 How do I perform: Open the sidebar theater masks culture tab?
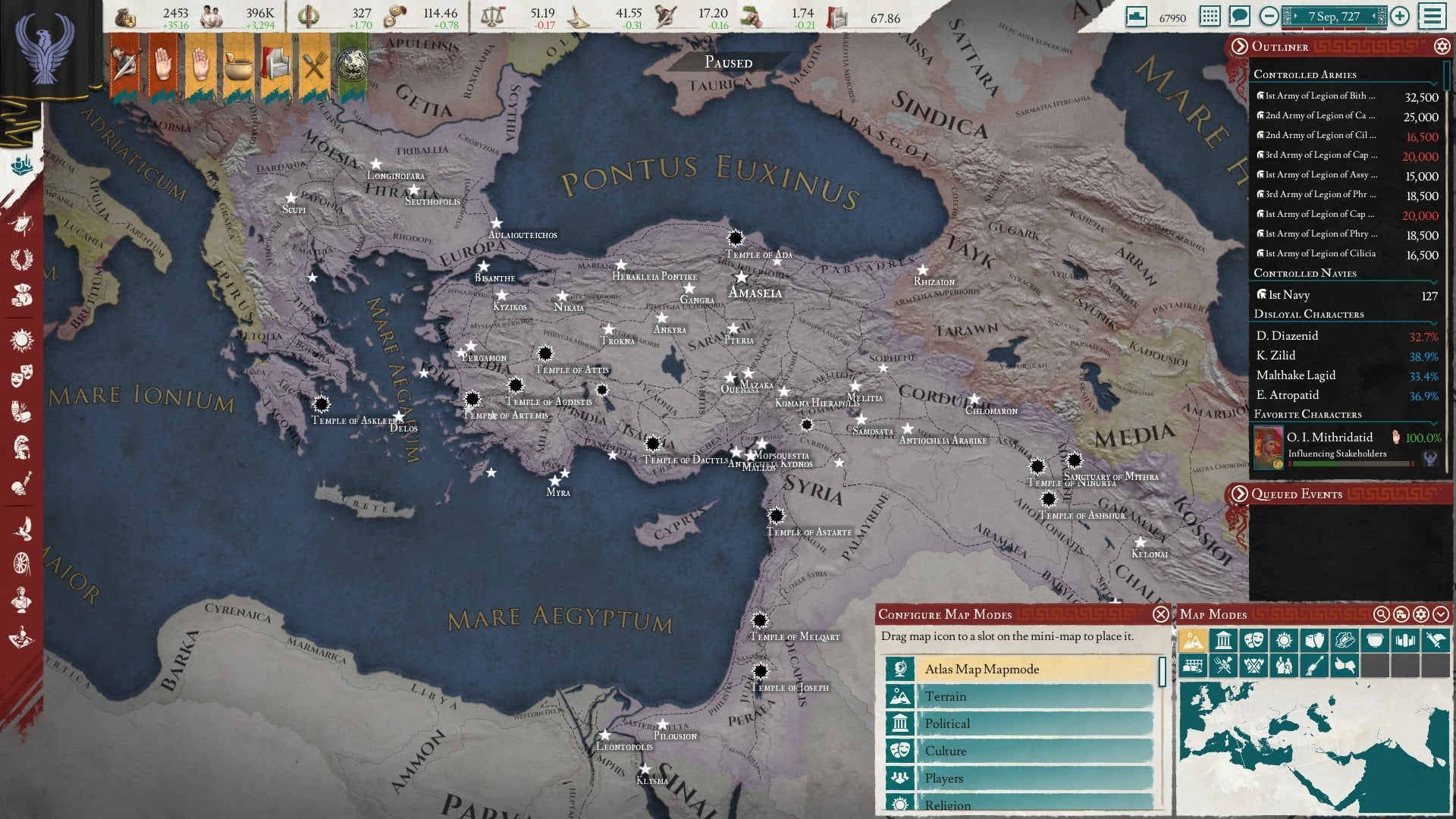[22, 375]
